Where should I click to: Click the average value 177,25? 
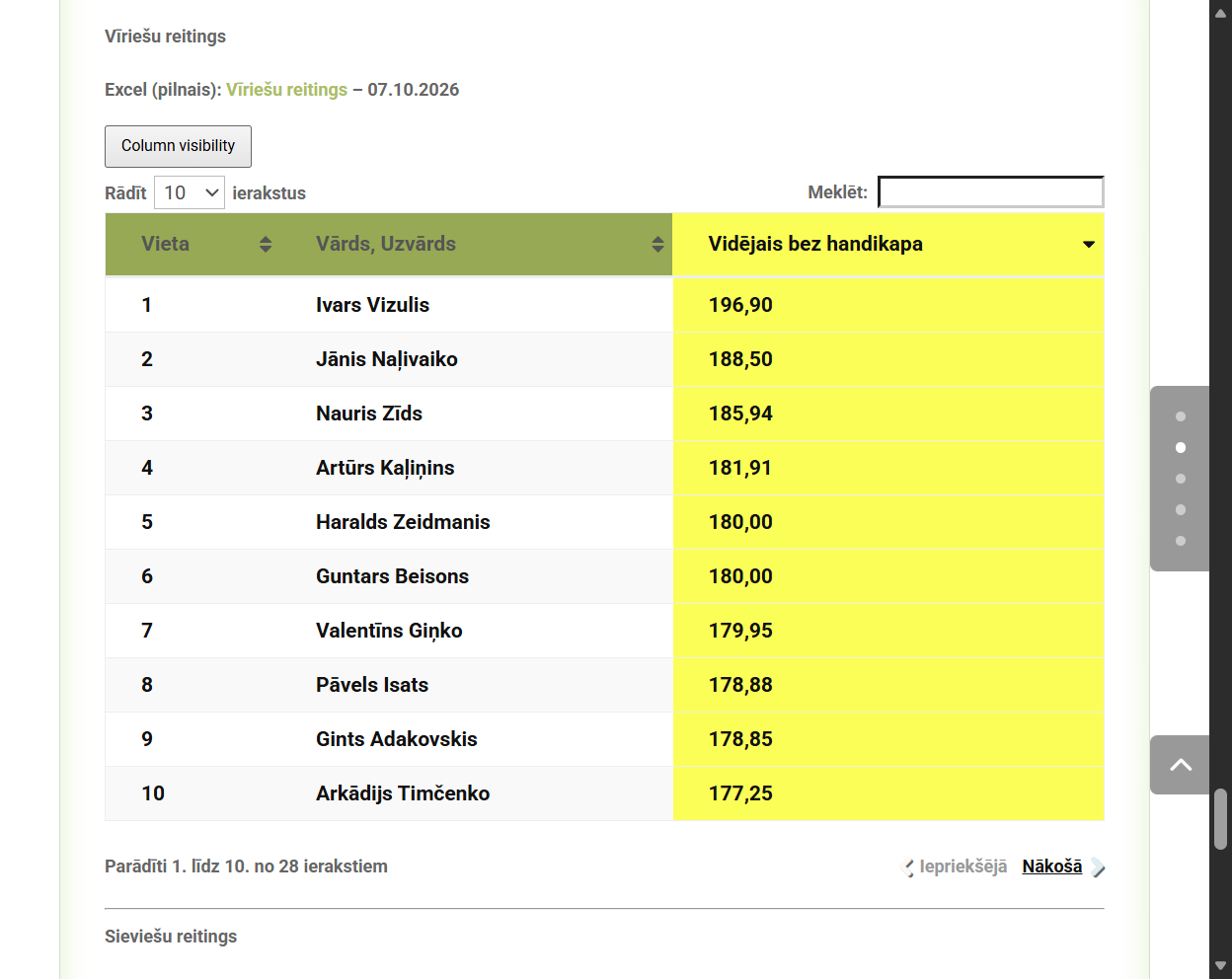click(x=740, y=793)
